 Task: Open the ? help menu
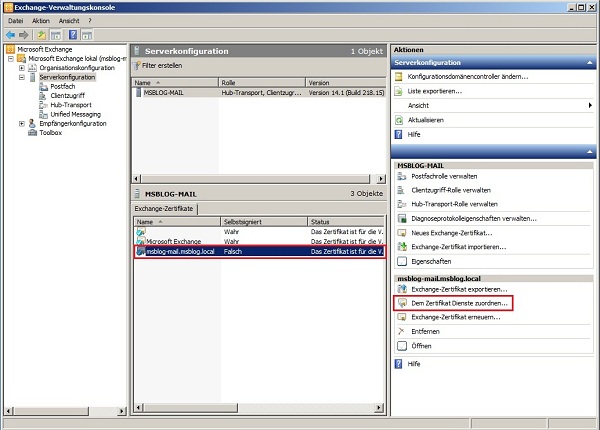(90, 21)
